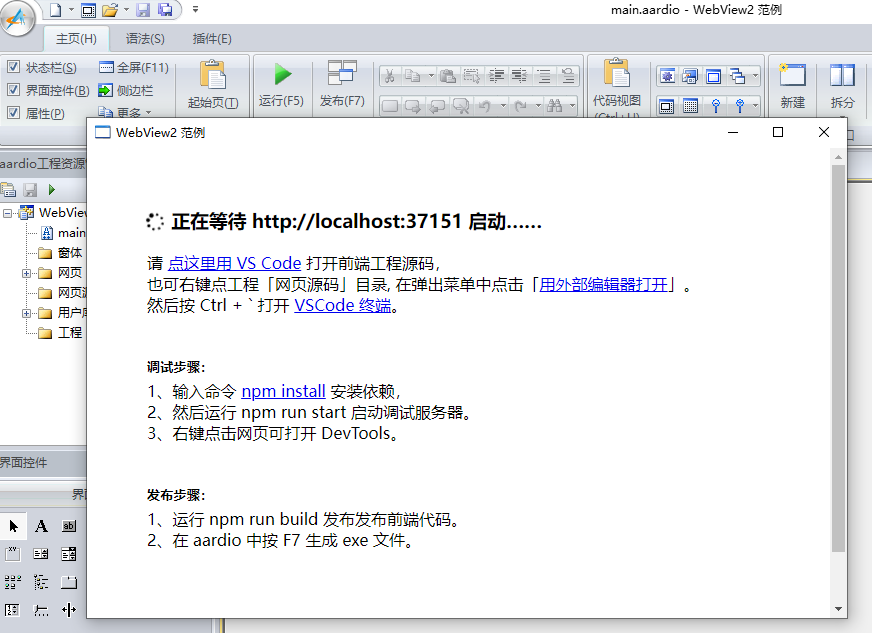This screenshot has width=872, height=633.
Task: Open the binoculars find dropdown arrow
Action: (572, 106)
